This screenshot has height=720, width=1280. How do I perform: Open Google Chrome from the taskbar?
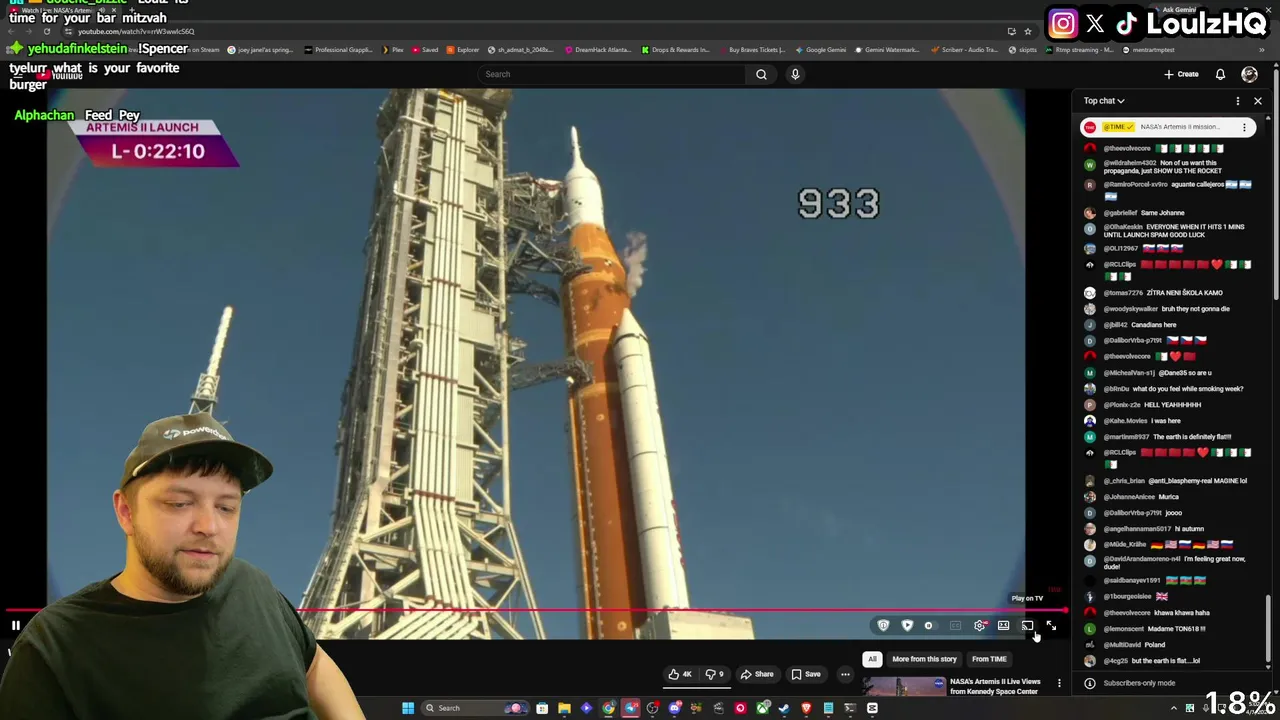click(608, 708)
